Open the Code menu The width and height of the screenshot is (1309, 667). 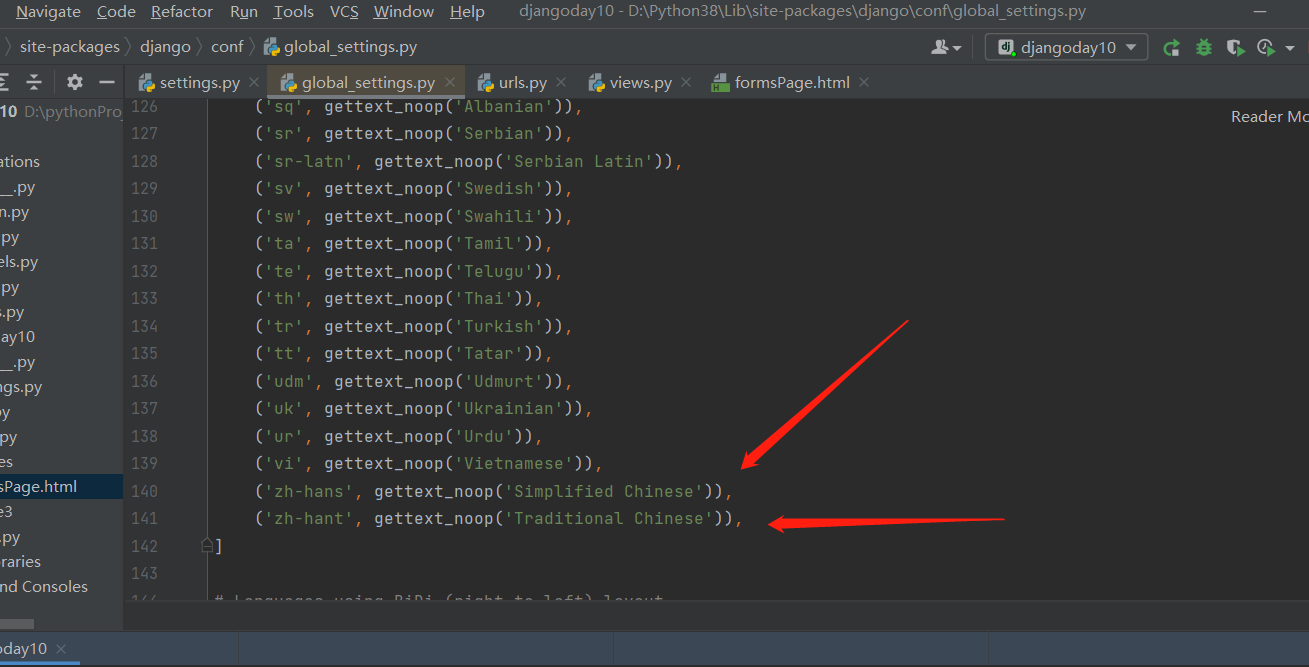(116, 12)
